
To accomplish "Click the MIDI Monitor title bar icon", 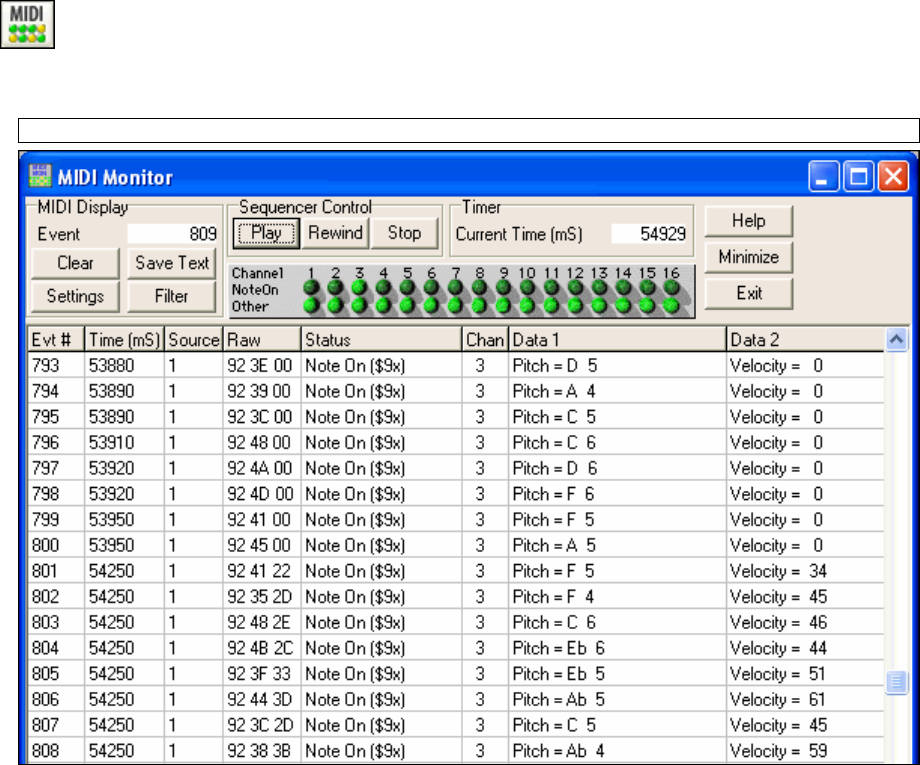I will (40, 176).
